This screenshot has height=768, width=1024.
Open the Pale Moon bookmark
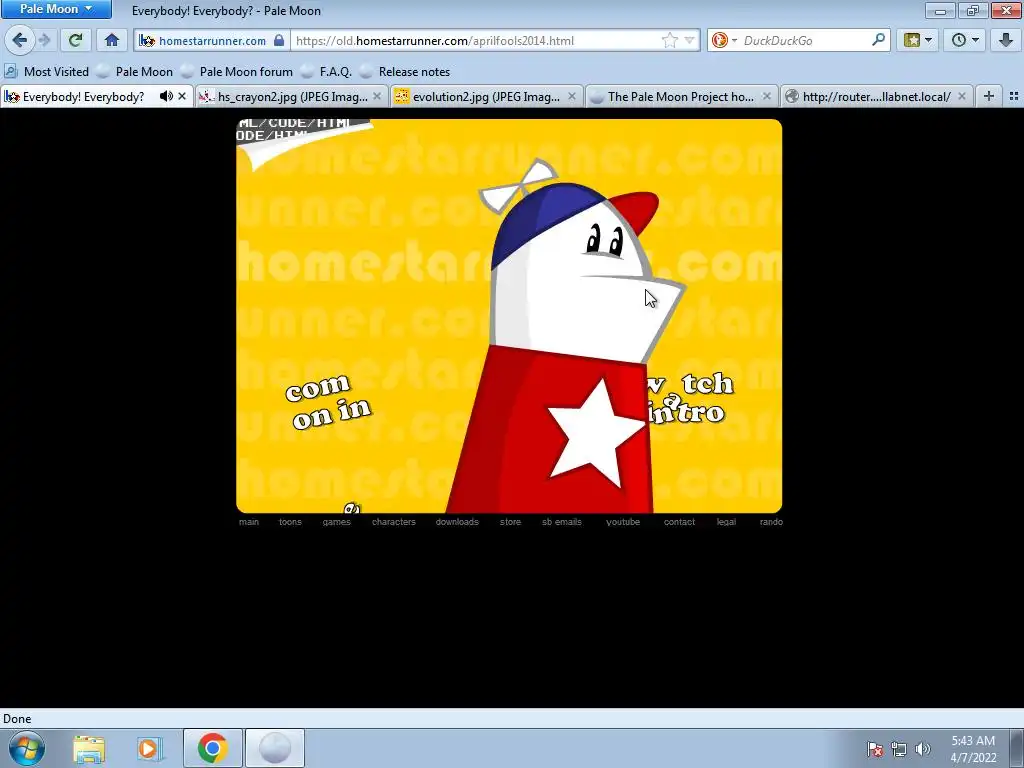(135, 72)
